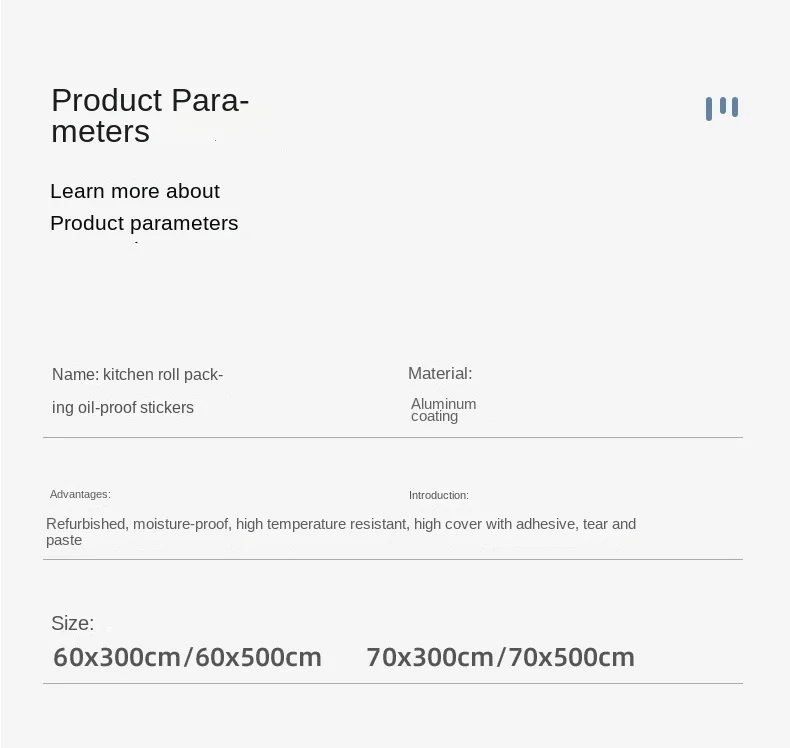This screenshot has height=748, width=790.
Task: Pick the 70x500cm size option
Action: tap(572, 657)
